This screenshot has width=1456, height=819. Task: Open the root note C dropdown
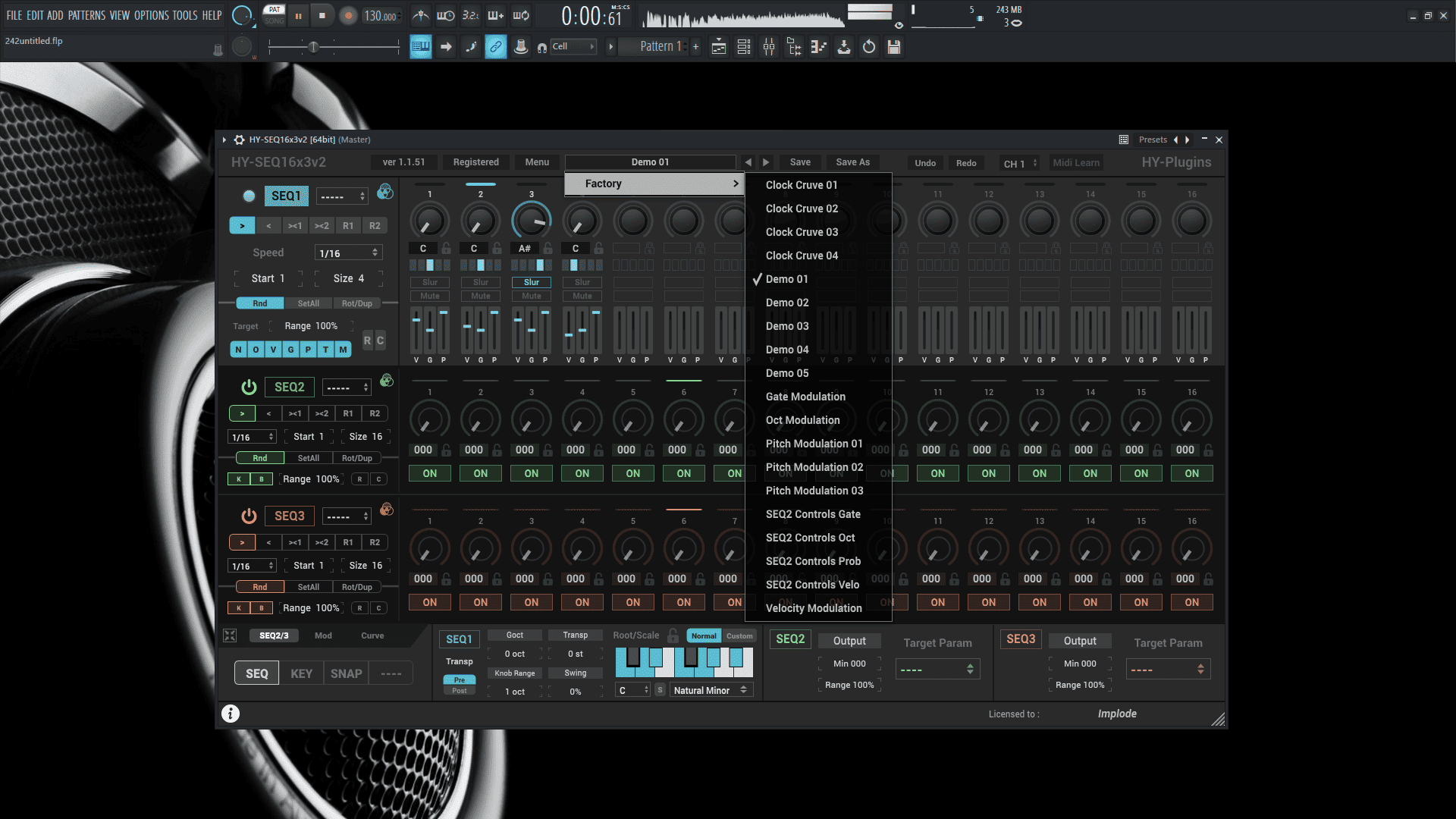click(x=633, y=690)
